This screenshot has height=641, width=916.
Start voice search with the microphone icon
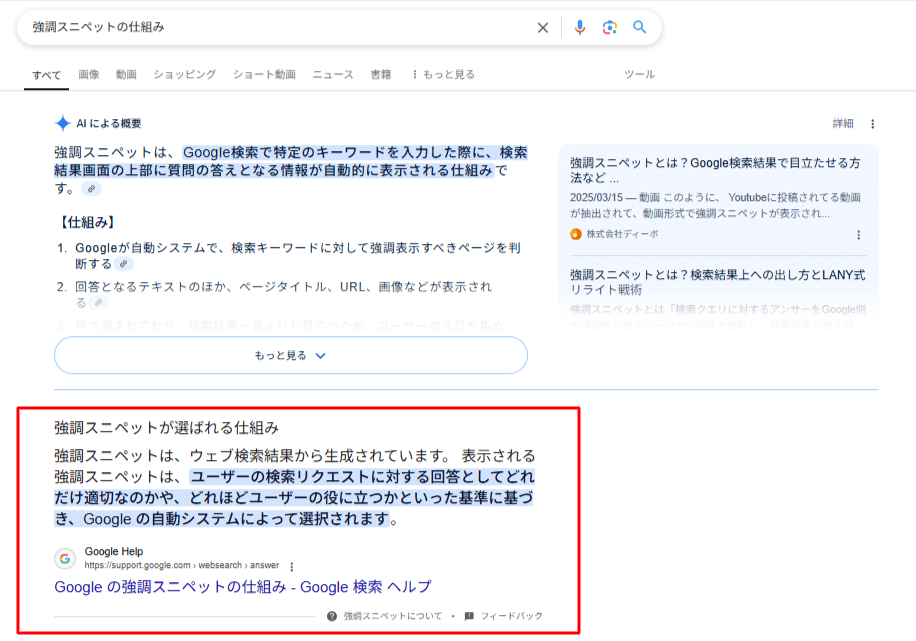click(580, 27)
